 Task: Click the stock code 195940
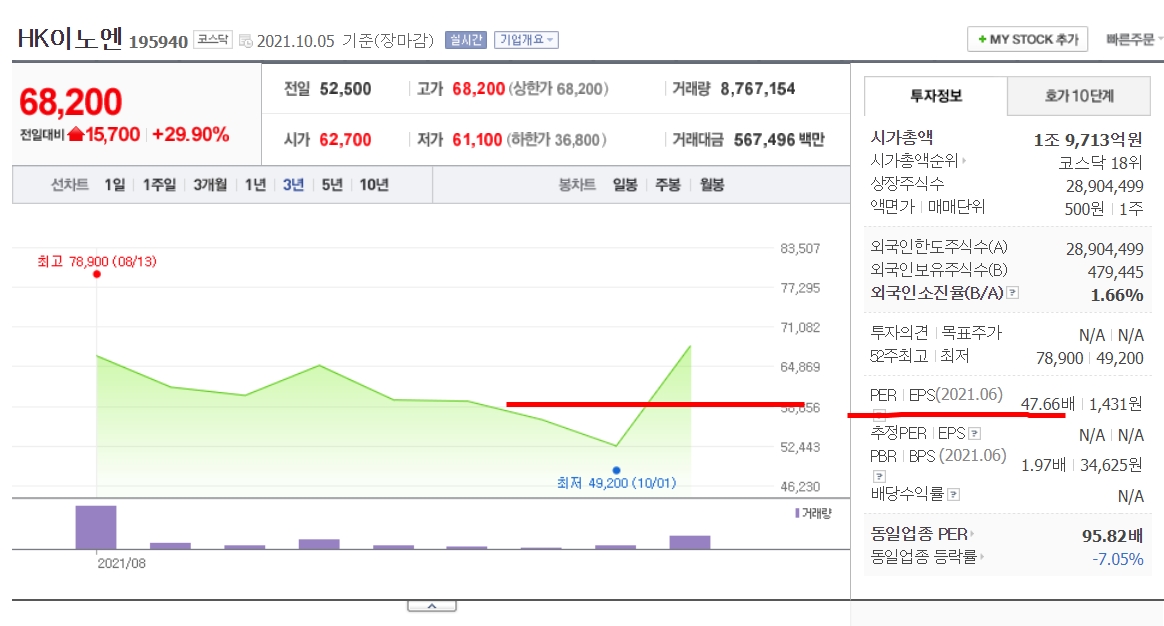pyautogui.click(x=158, y=42)
